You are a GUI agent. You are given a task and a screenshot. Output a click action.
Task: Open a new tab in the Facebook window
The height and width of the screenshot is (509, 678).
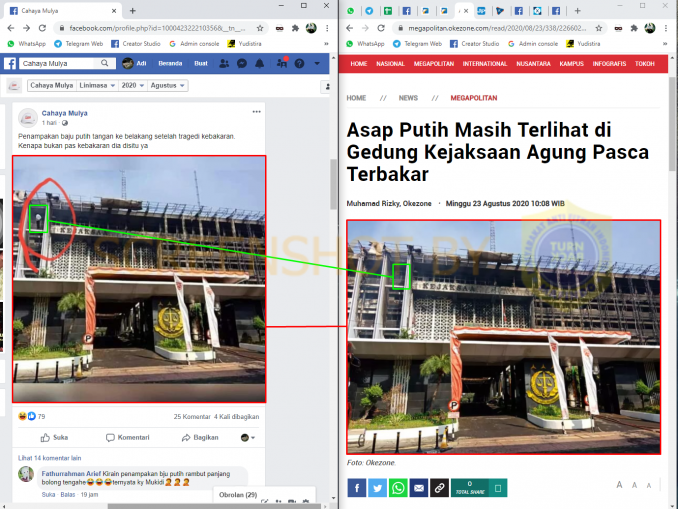point(133,11)
